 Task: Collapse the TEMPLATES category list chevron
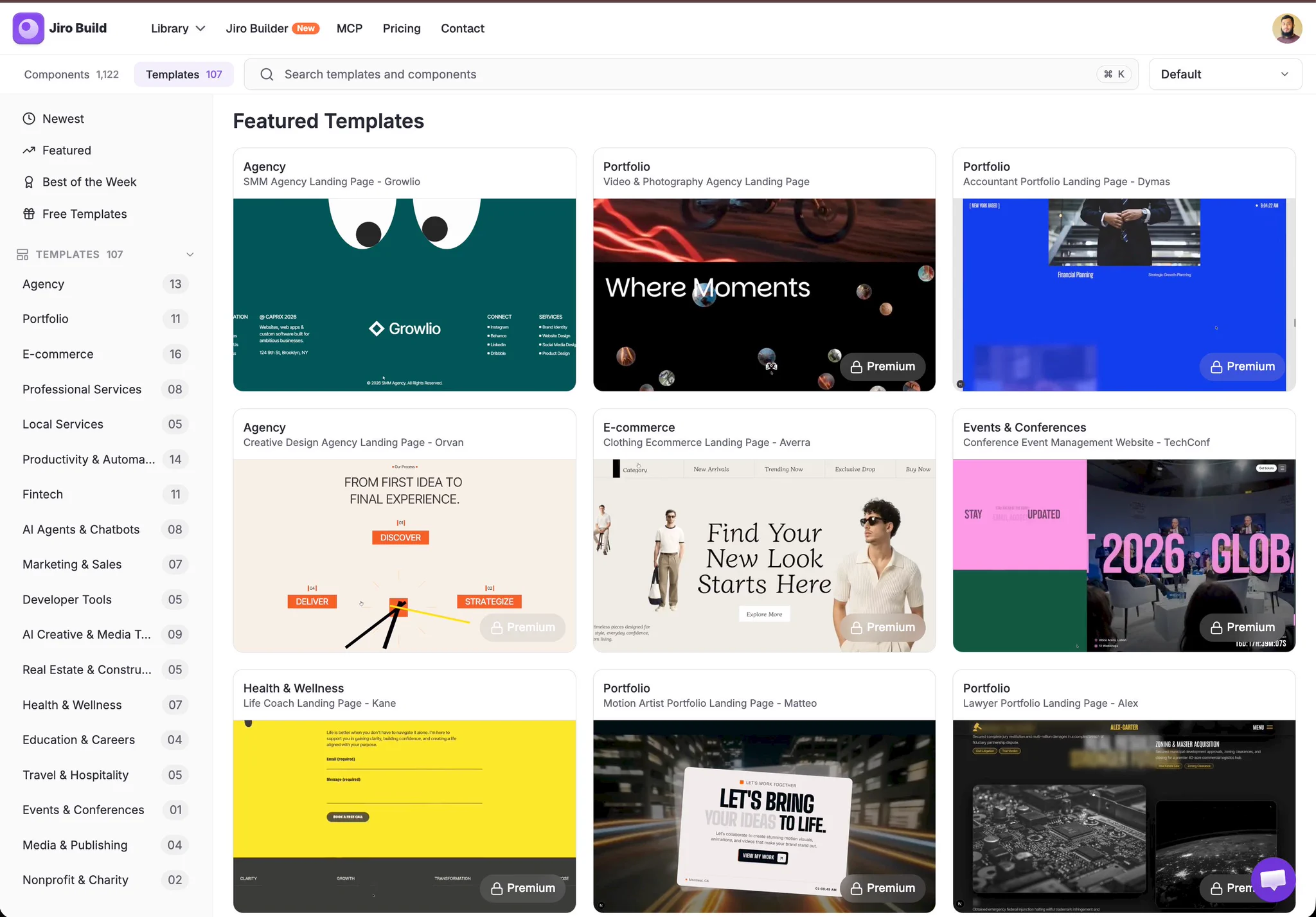[x=190, y=254]
